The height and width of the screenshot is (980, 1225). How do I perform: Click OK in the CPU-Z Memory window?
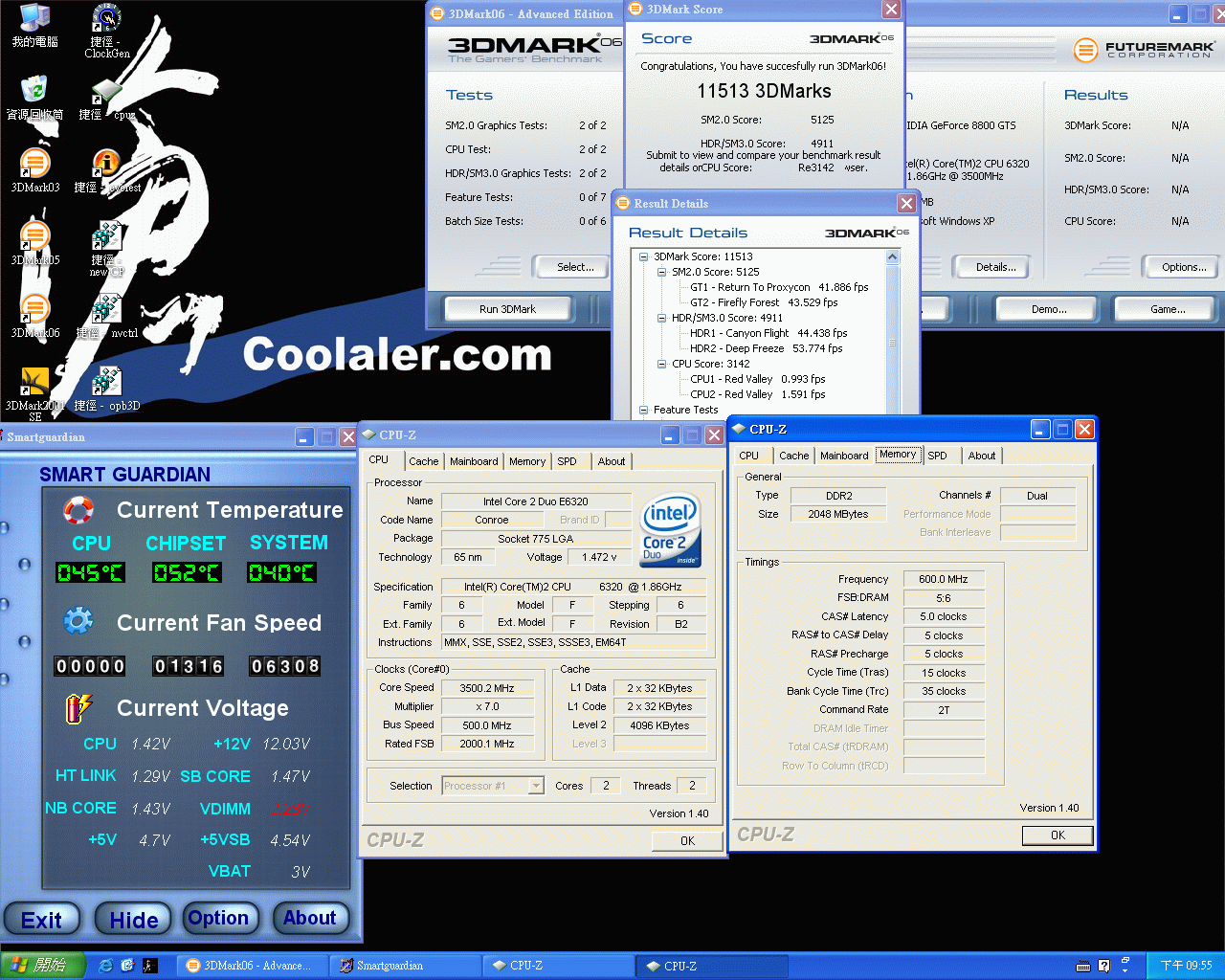pyautogui.click(x=1058, y=835)
